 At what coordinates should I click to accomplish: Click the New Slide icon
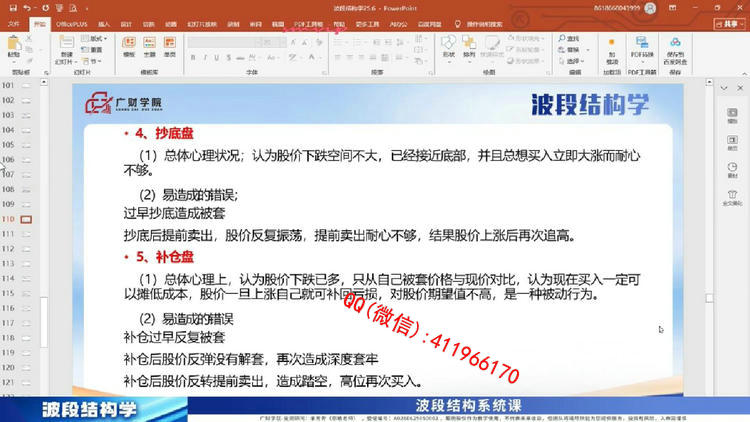(66, 44)
